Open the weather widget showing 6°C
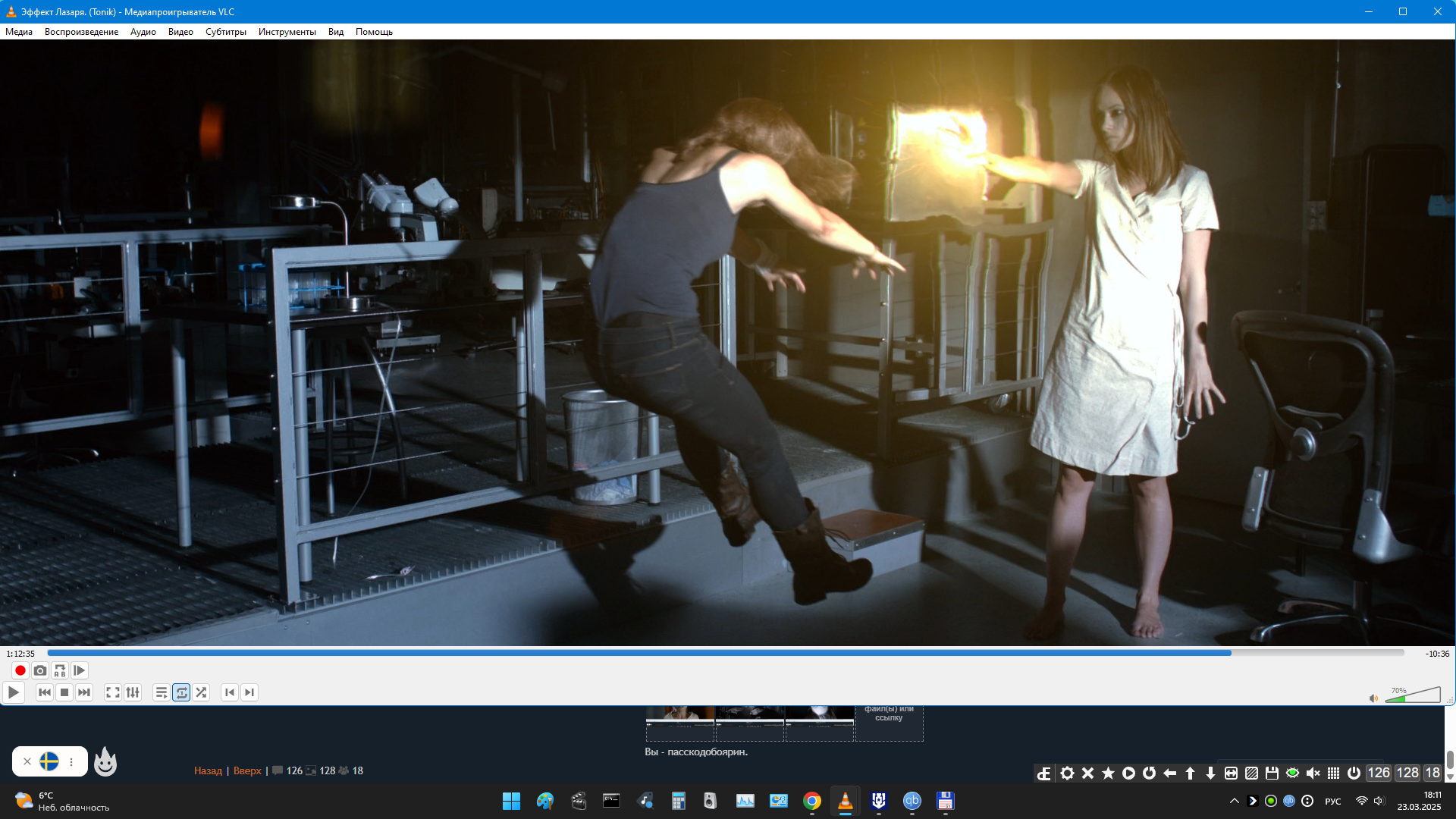Image resolution: width=1456 pixels, height=819 pixels. [62, 801]
